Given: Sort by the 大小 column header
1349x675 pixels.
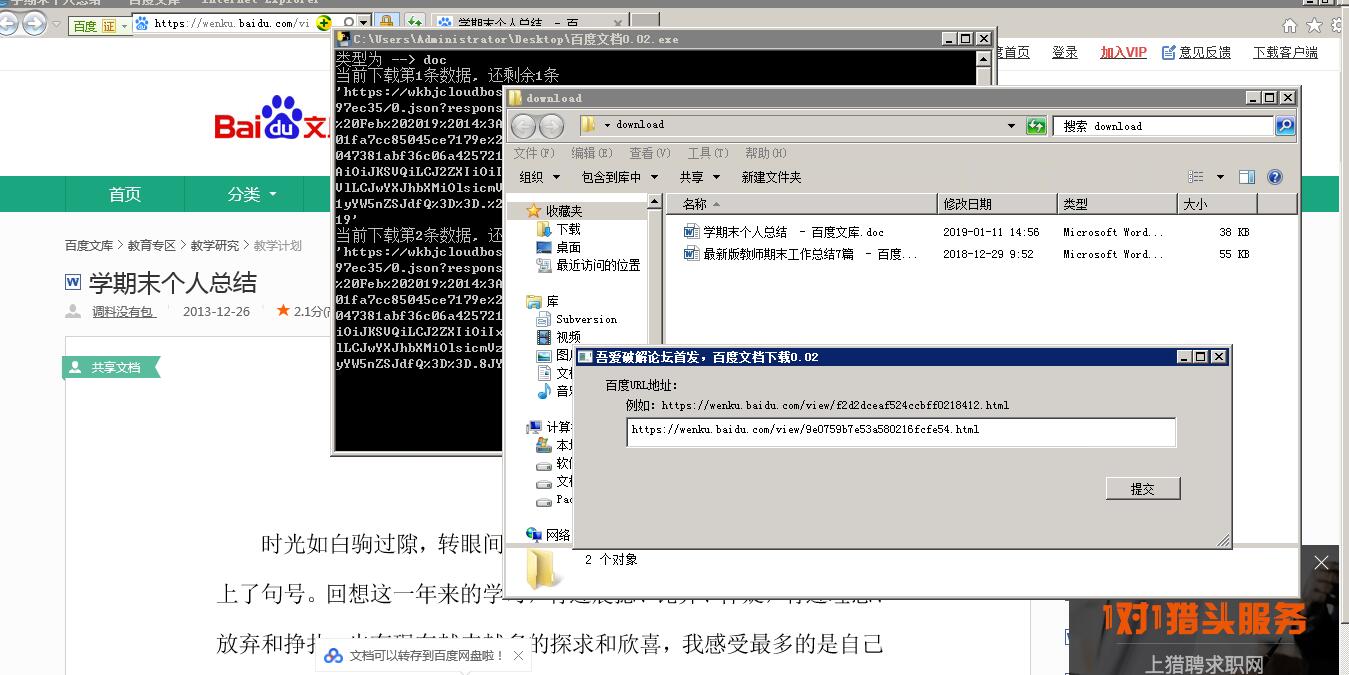Looking at the screenshot, I should pos(1217,204).
